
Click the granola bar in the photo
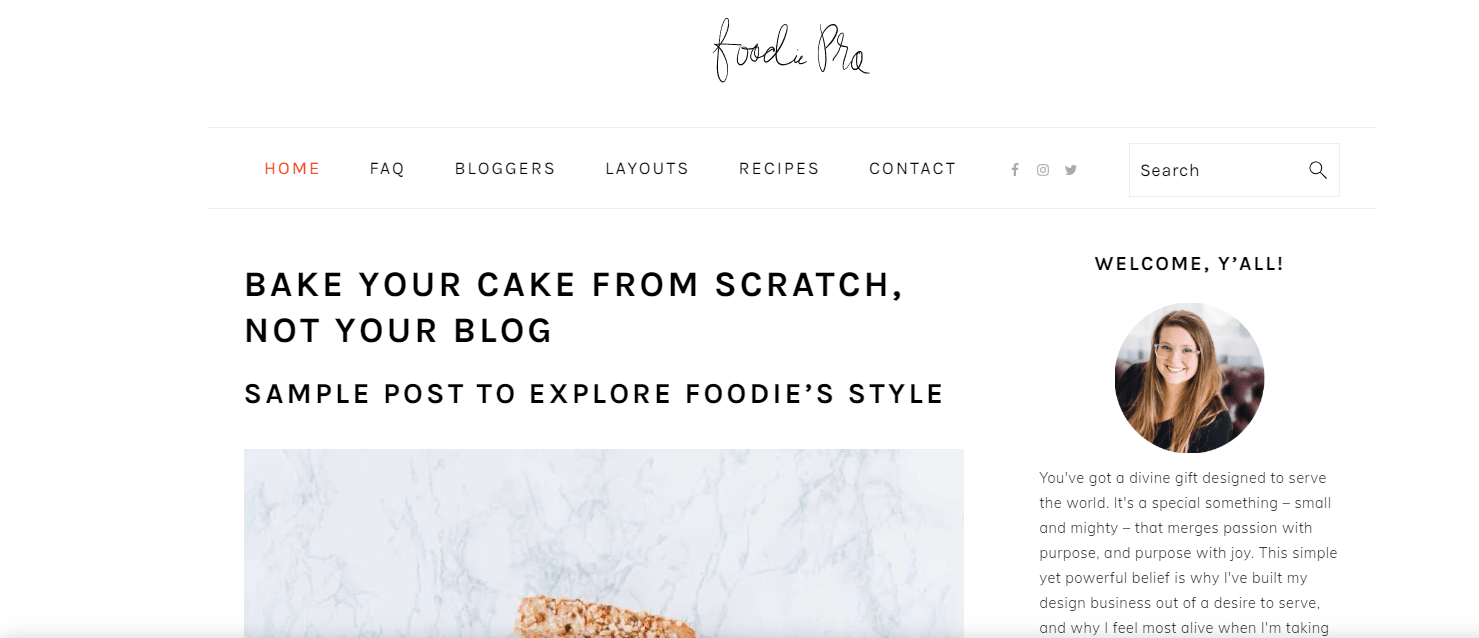(604, 616)
